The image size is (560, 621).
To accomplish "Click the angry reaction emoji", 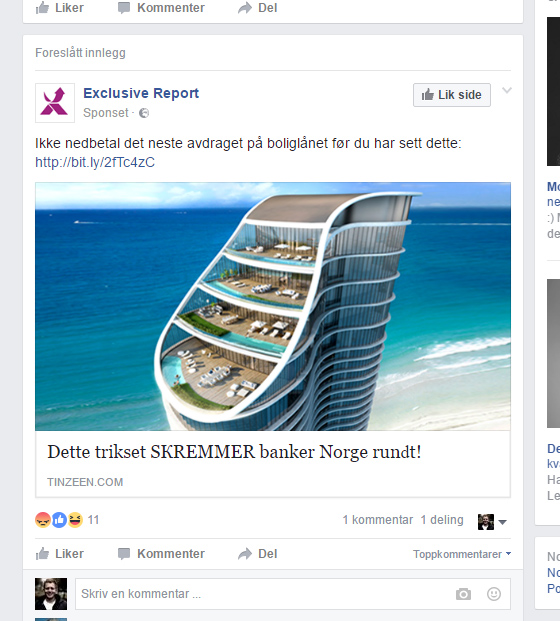I will [43, 520].
